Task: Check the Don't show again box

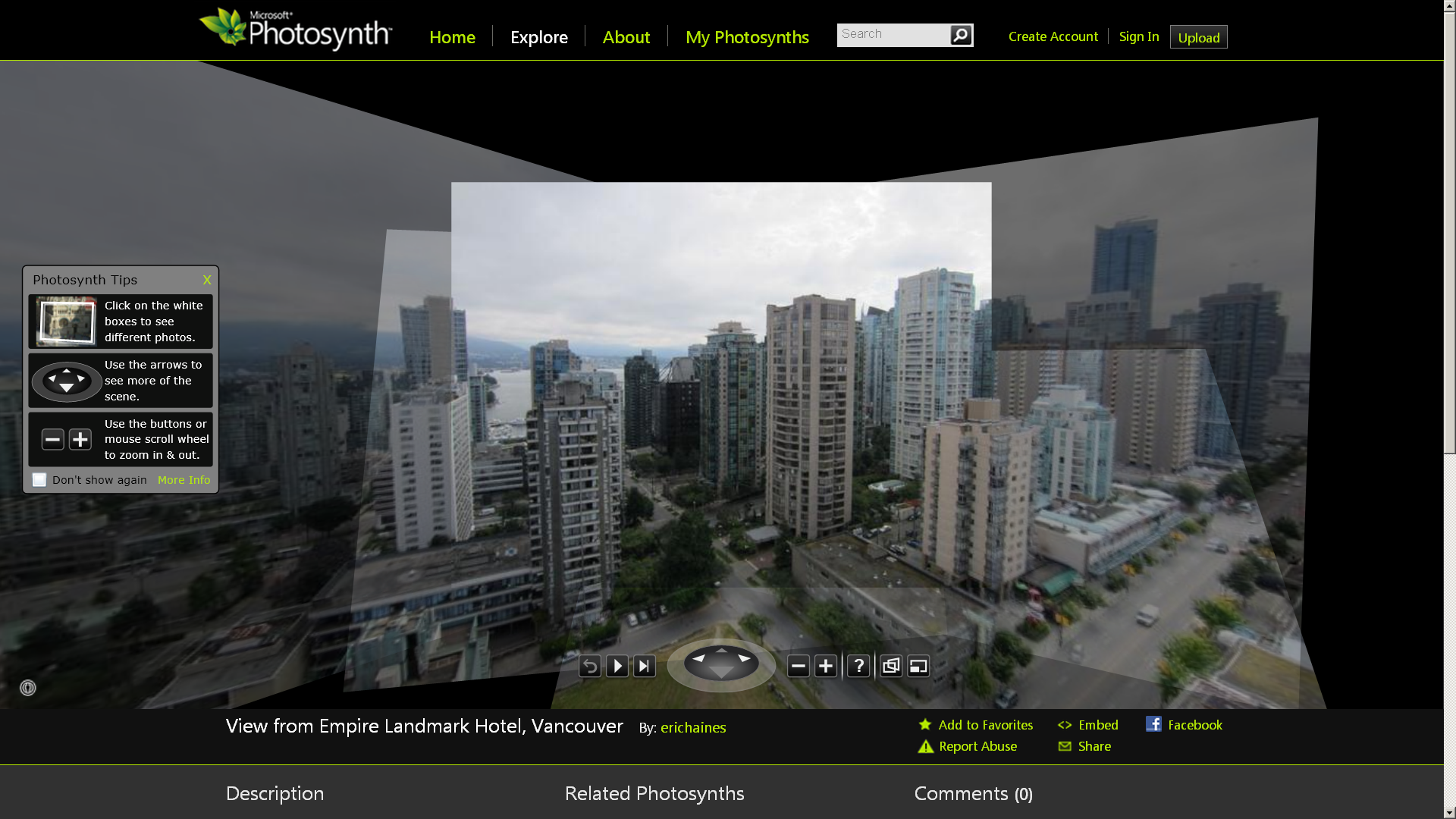Action: pos(39,480)
